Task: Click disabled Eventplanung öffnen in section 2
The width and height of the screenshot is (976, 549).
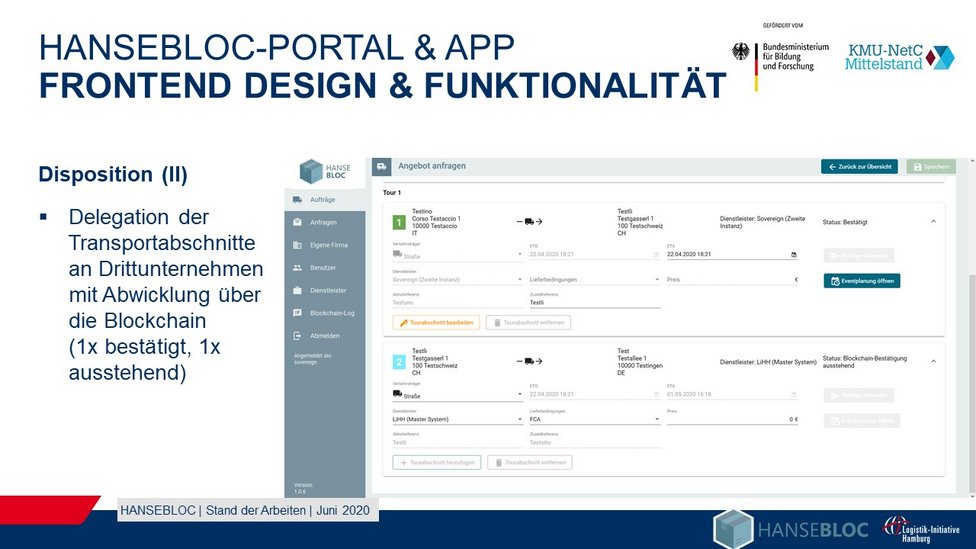Action: click(x=861, y=421)
